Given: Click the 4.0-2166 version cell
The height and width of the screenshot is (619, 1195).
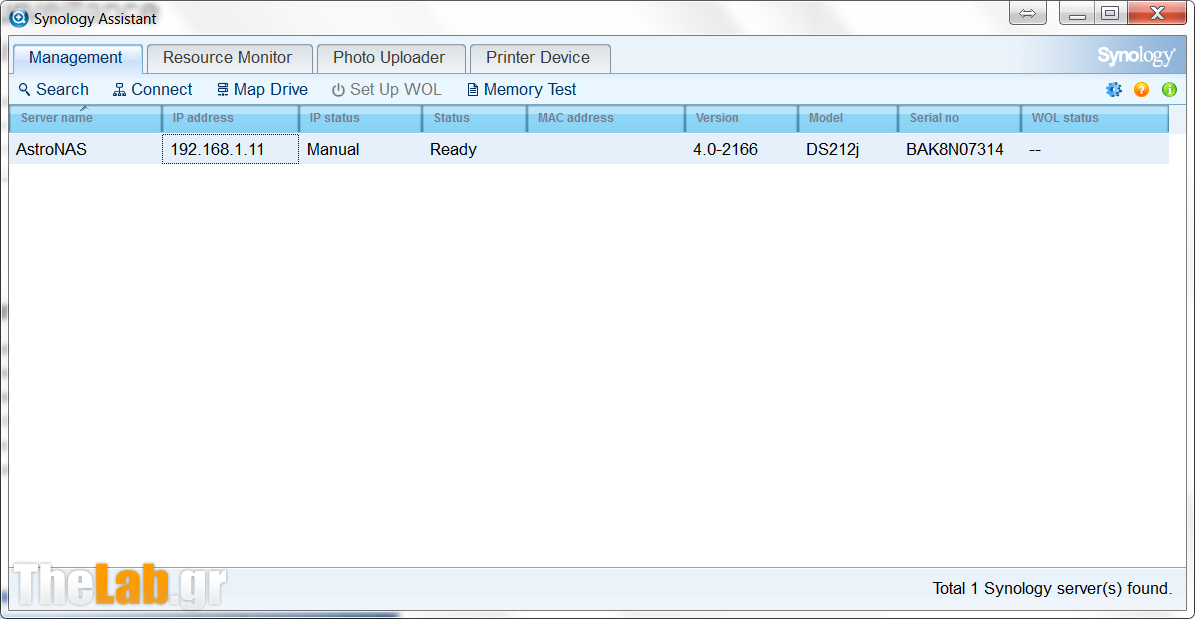Looking at the screenshot, I should 742,149.
